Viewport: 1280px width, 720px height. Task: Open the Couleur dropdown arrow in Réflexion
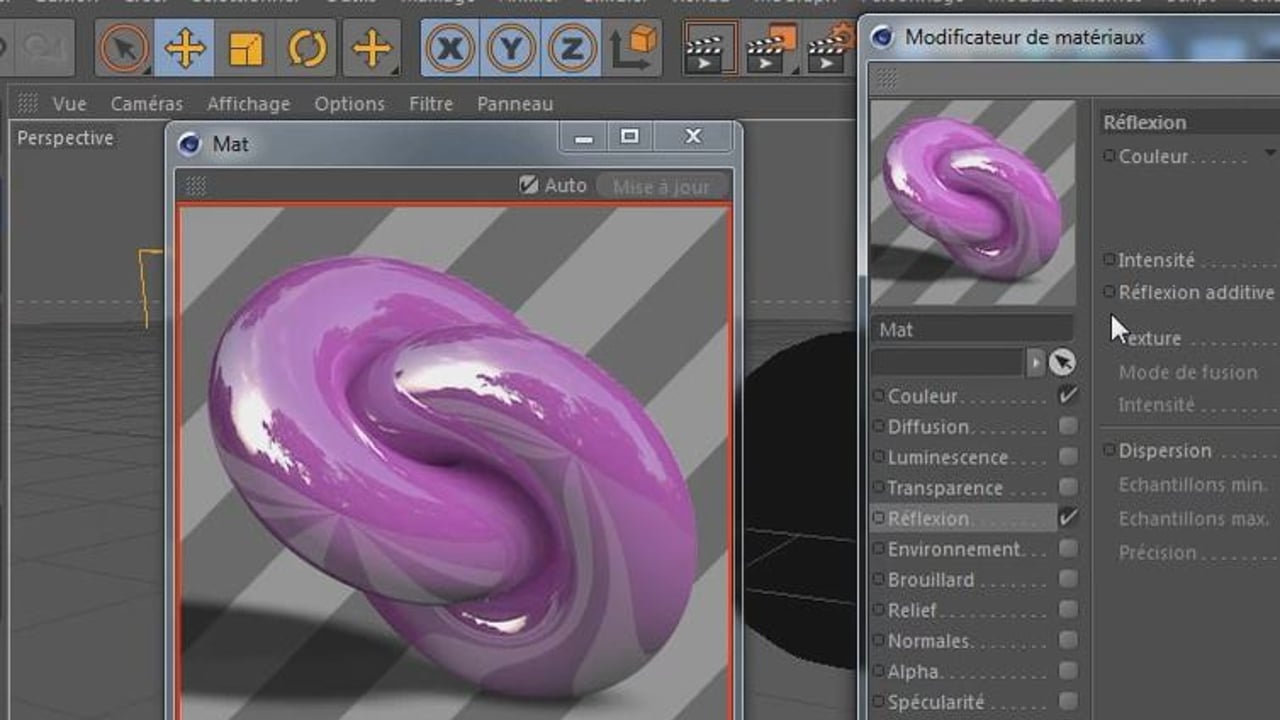1270,154
